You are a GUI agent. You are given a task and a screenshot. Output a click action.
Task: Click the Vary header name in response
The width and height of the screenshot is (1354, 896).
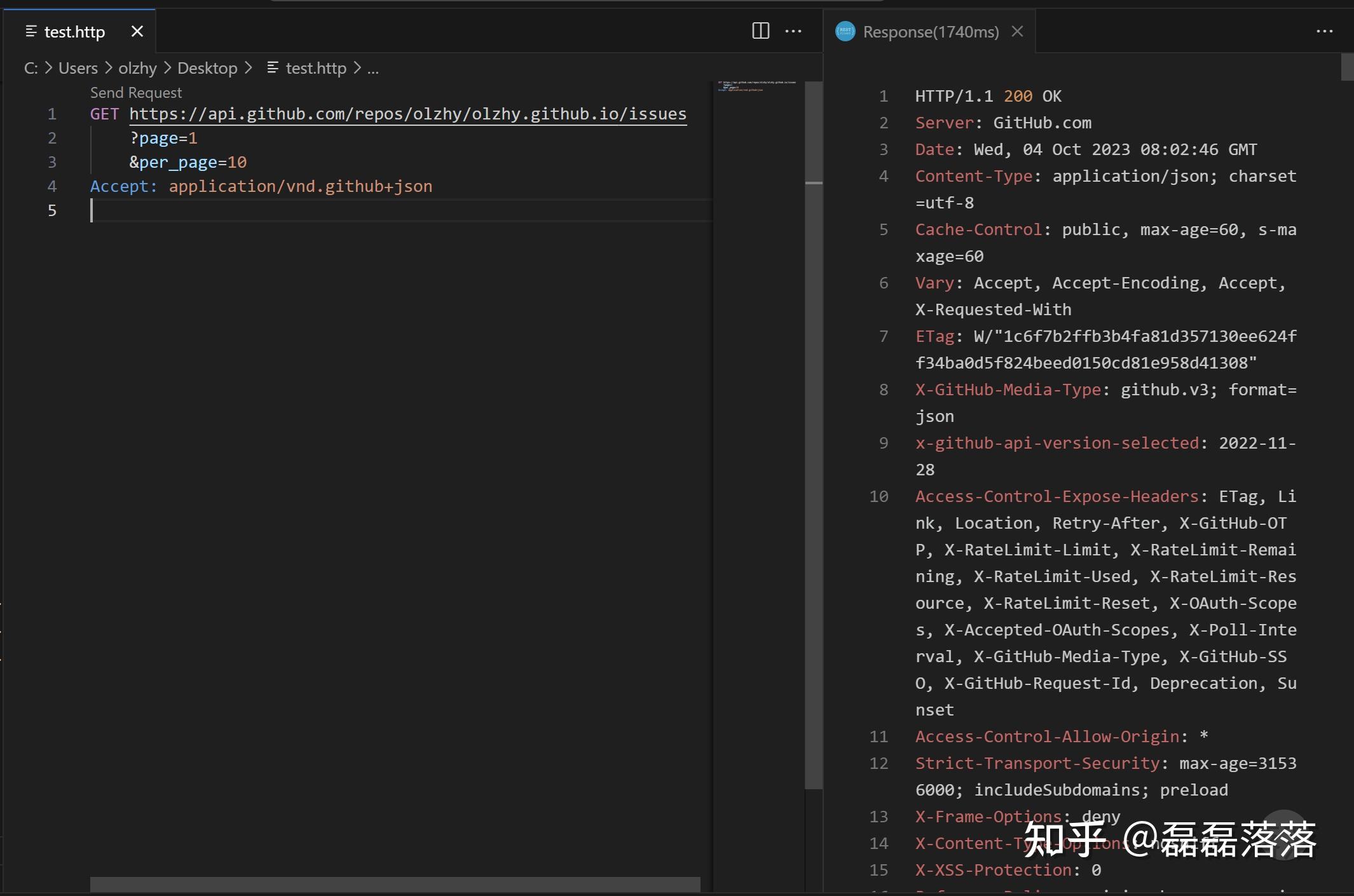pyautogui.click(x=934, y=283)
